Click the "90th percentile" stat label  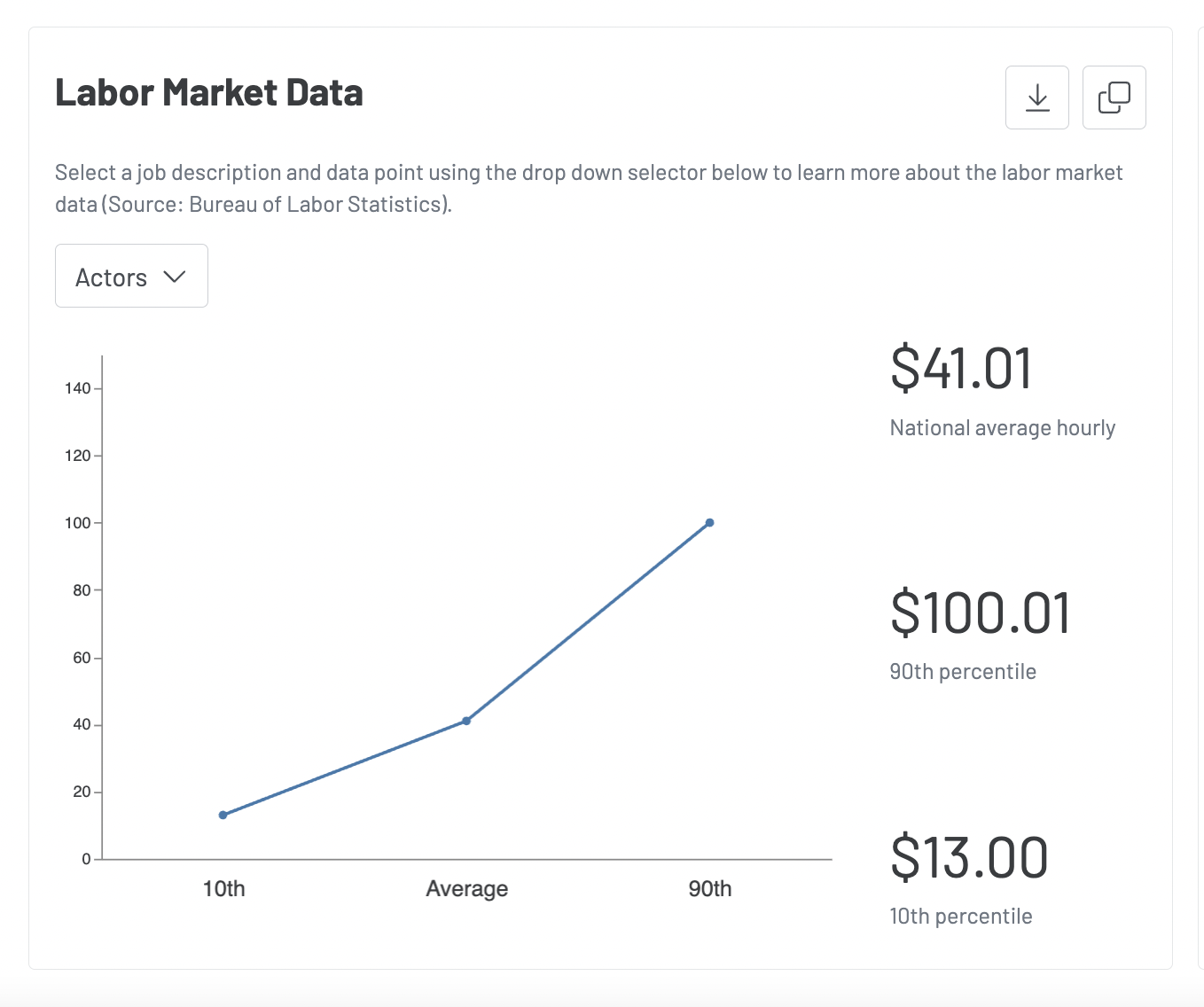[x=963, y=672]
